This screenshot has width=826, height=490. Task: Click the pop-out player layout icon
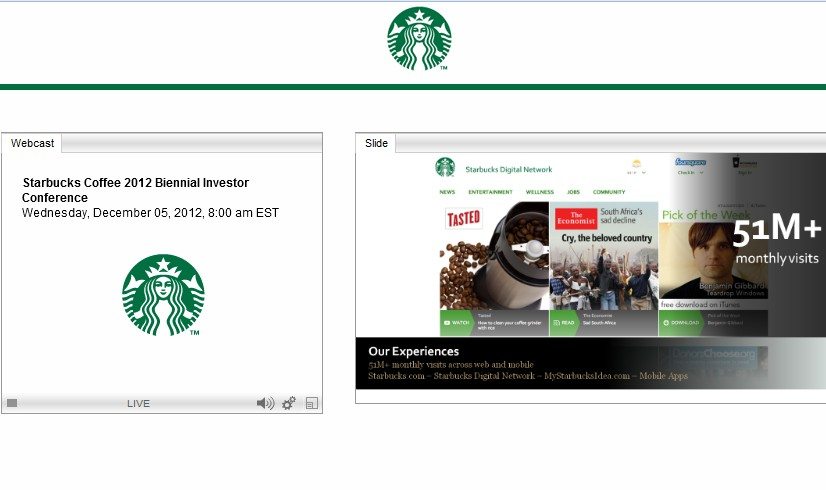[312, 403]
